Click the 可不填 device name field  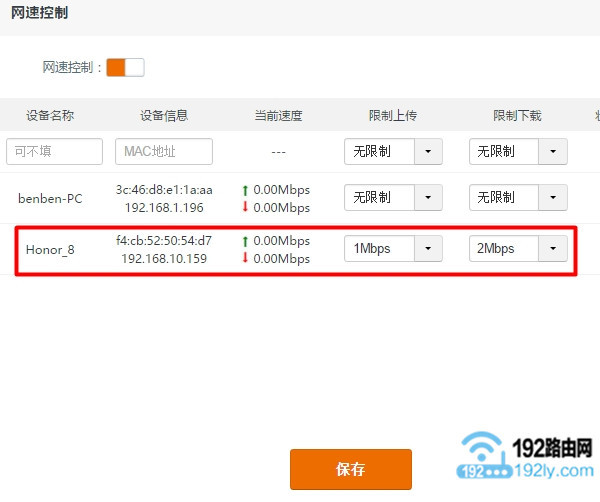click(54, 151)
